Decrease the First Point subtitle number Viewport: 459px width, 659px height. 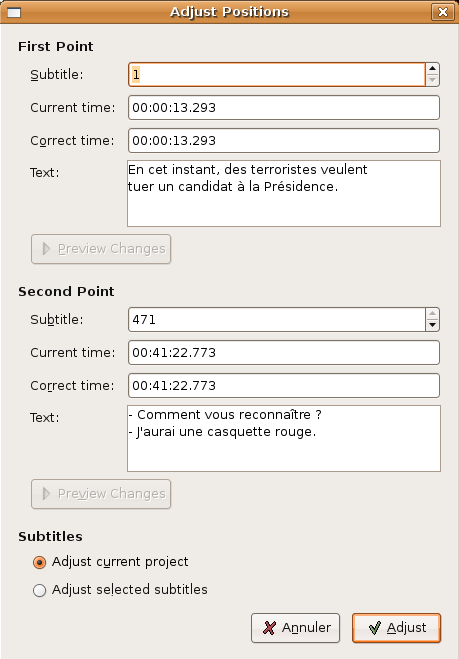(x=433, y=80)
